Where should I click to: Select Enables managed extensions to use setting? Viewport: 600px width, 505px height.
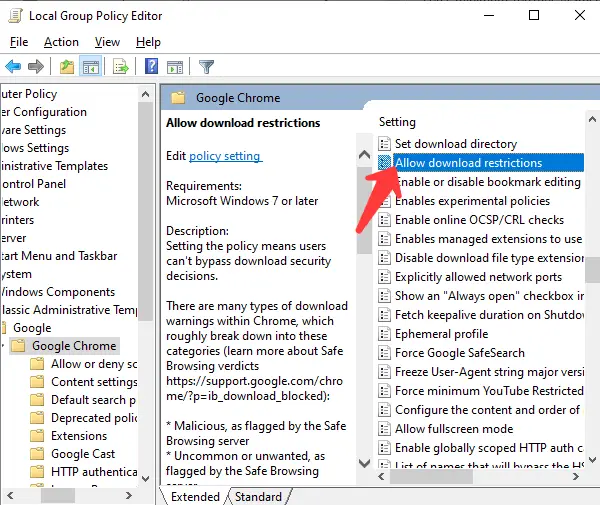tap(481, 239)
